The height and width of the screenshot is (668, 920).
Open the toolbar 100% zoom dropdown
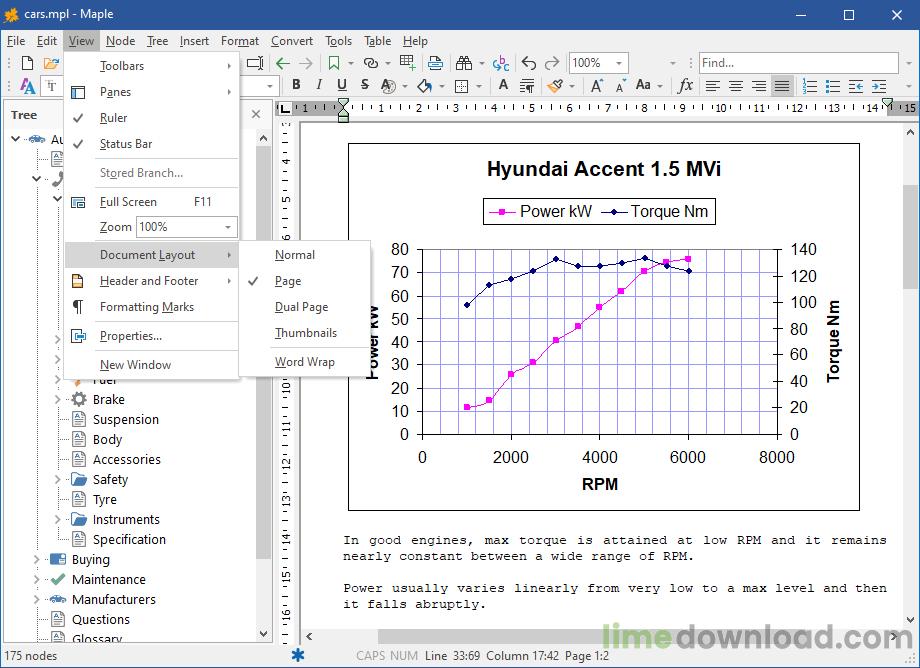619,63
